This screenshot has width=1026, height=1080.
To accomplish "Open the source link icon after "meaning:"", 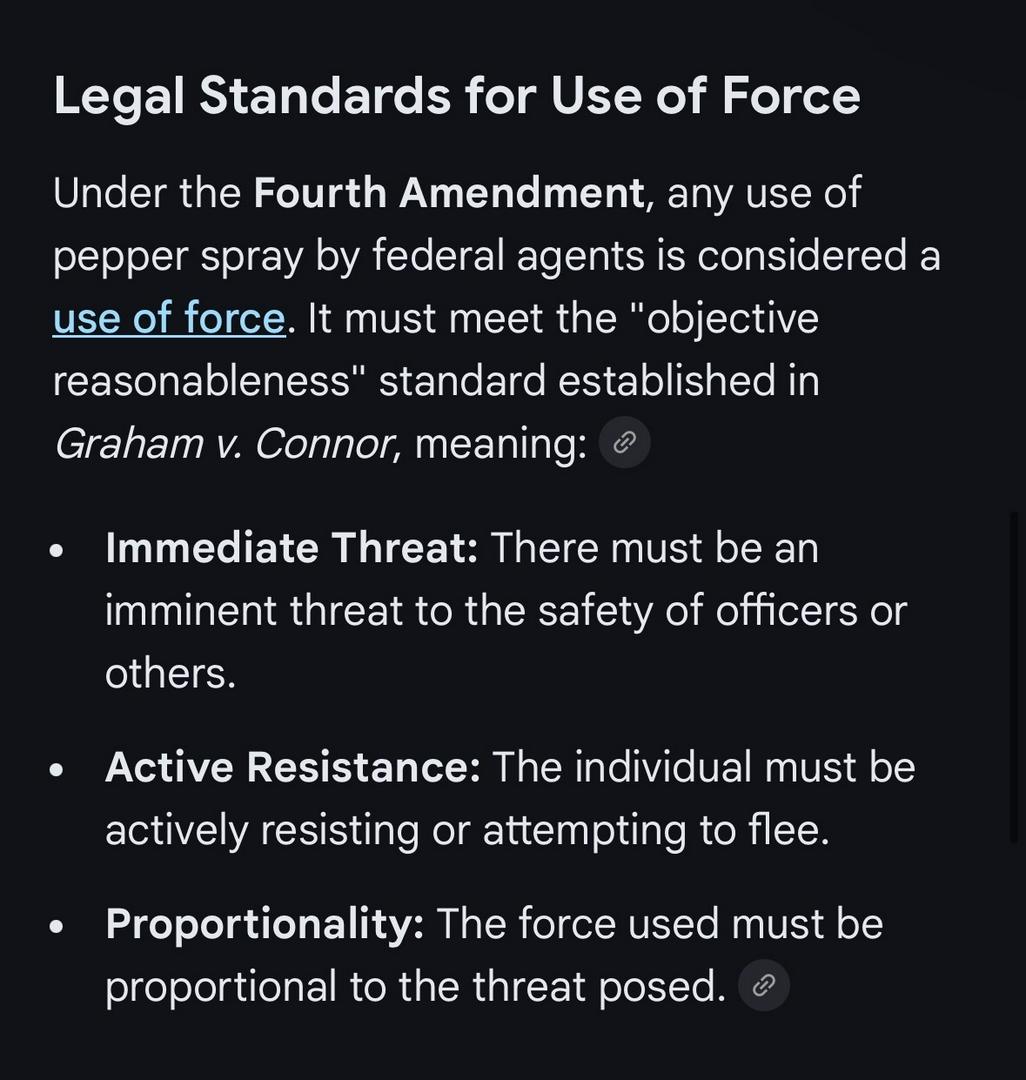I will click(x=625, y=443).
